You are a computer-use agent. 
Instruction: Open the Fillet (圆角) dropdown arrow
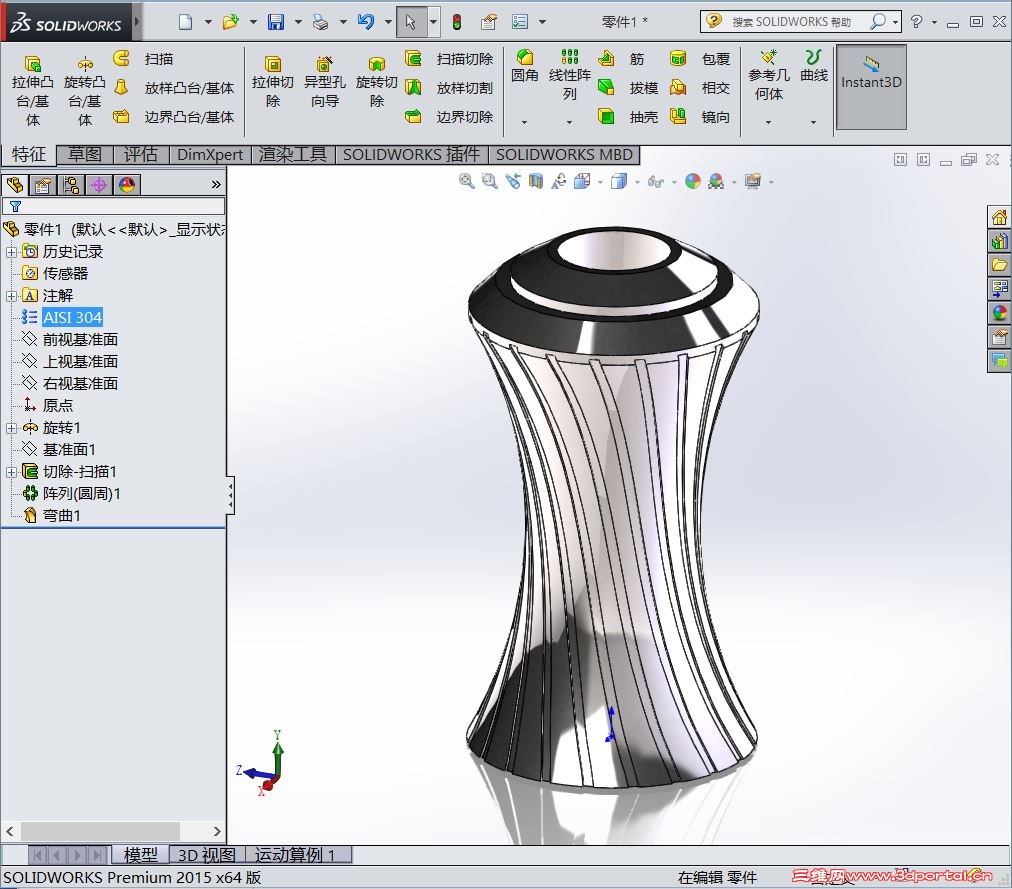tap(525, 121)
